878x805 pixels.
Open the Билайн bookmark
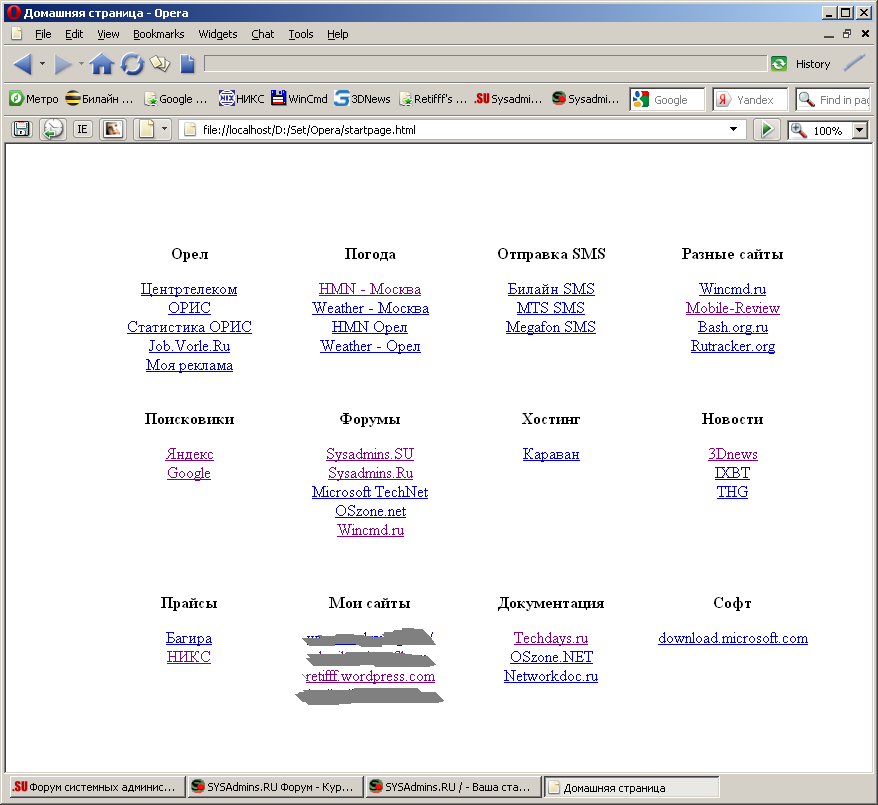pyautogui.click(x=100, y=99)
